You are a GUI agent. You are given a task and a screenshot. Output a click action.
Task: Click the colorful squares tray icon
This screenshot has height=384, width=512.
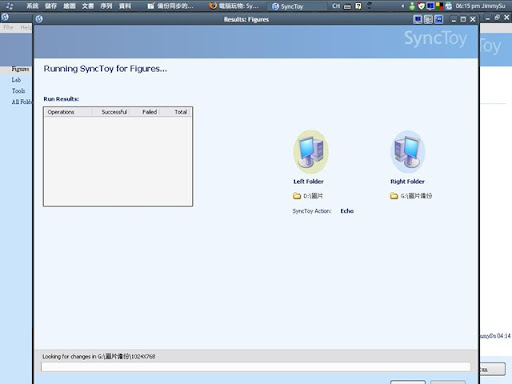coord(439,6)
